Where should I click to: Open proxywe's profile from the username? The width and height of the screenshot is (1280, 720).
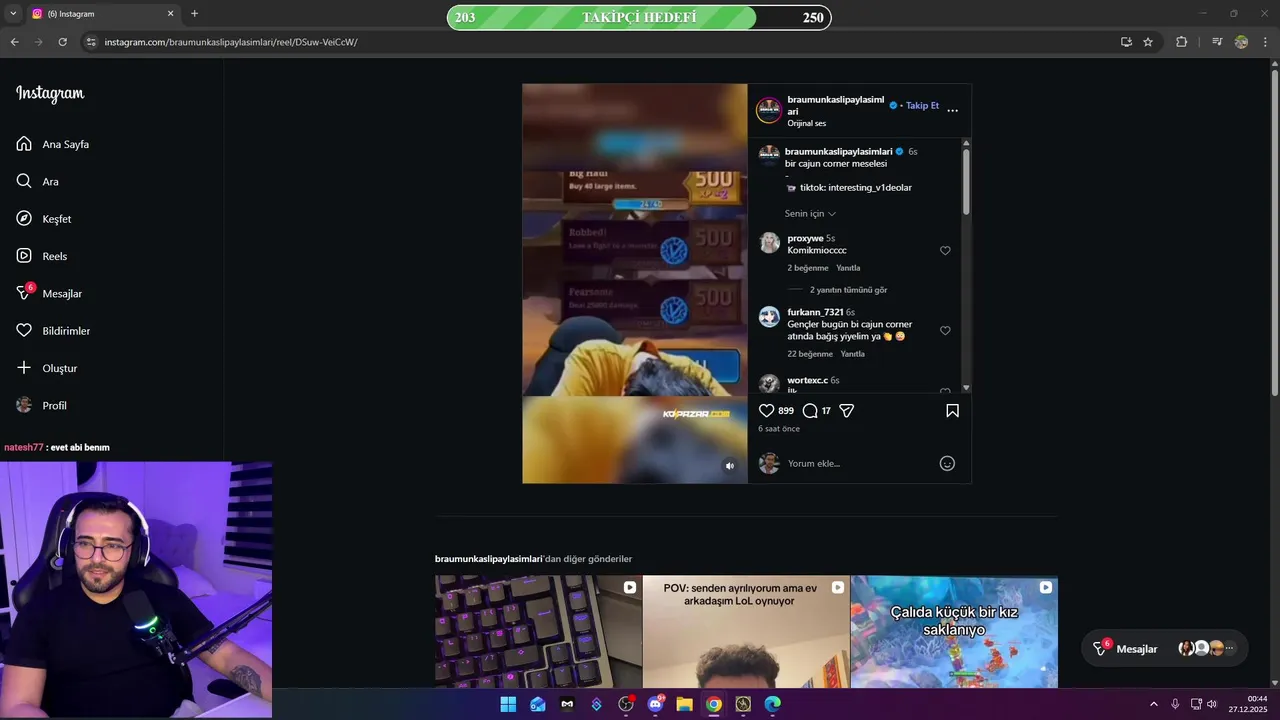805,238
